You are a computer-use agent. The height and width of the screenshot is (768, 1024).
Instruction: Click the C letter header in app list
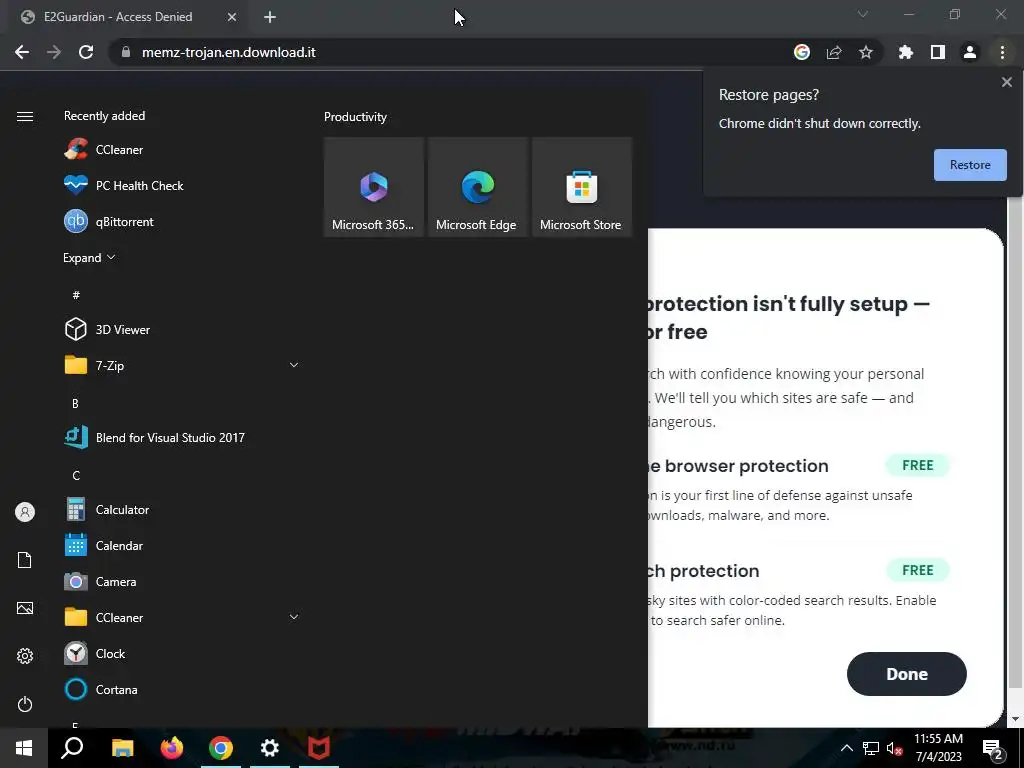tap(76, 475)
